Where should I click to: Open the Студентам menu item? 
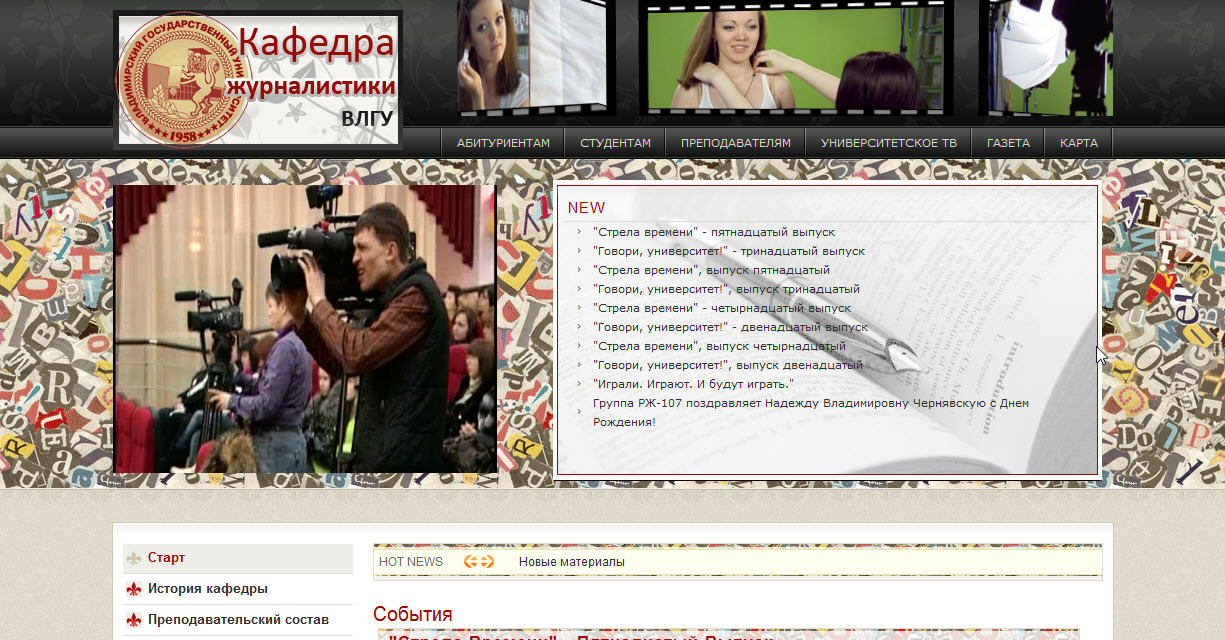pyautogui.click(x=615, y=143)
